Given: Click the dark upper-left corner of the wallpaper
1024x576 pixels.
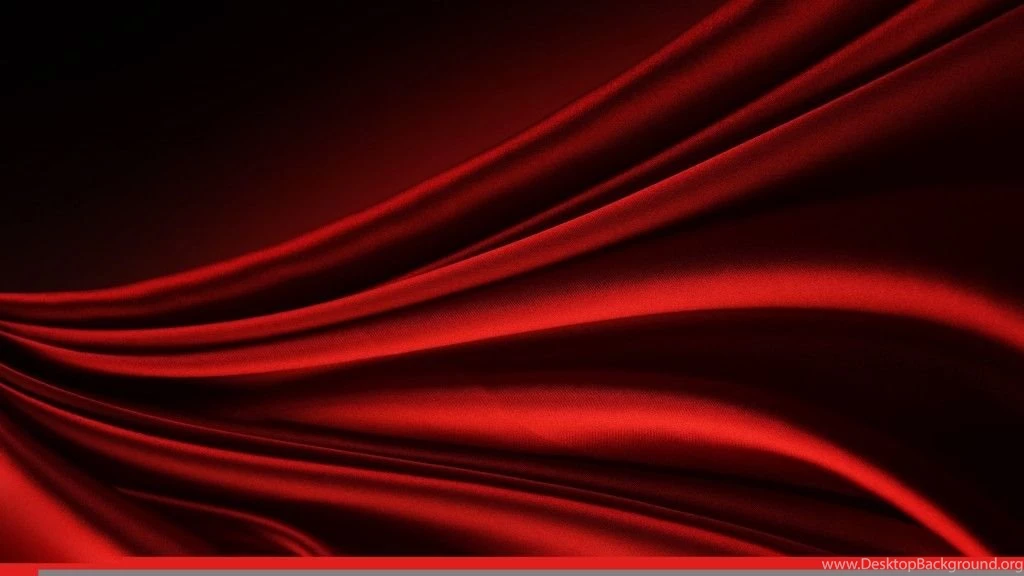Looking at the screenshot, I should click(x=80, y=50).
